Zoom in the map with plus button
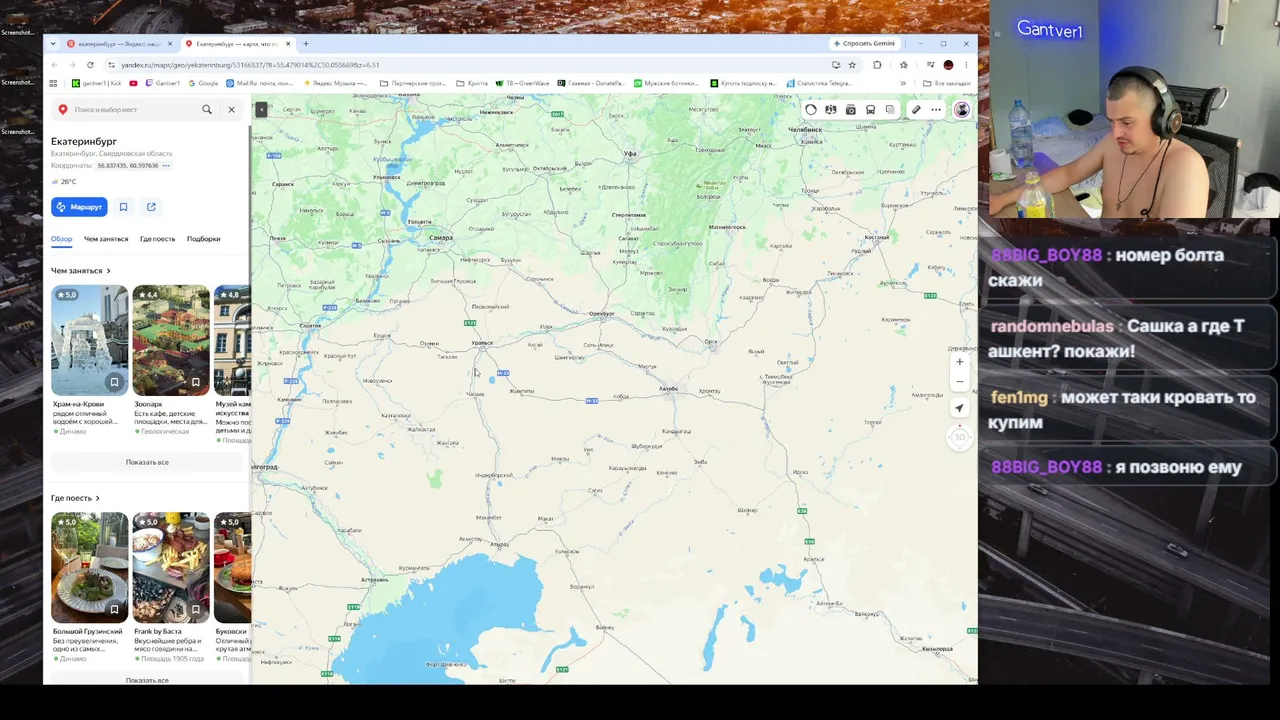The image size is (1280, 720). [x=960, y=362]
